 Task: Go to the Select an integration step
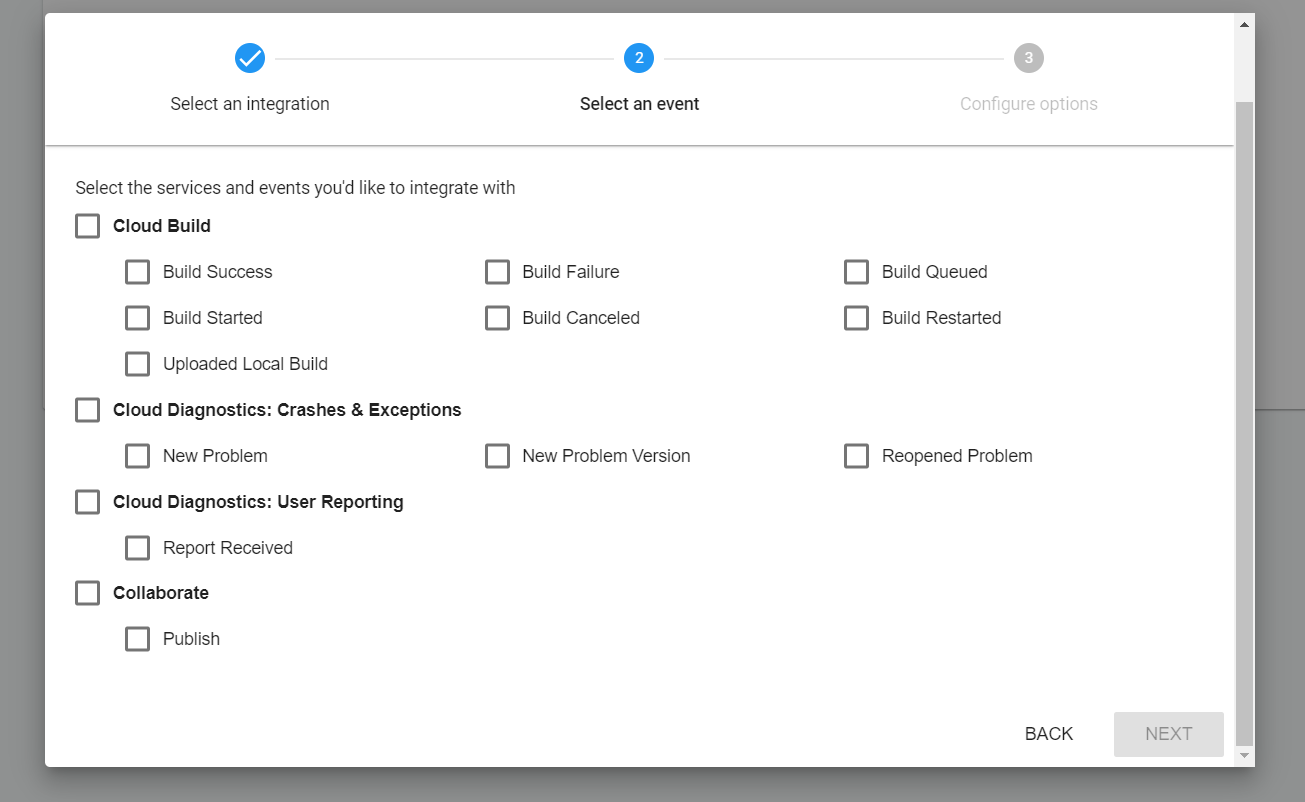click(x=249, y=104)
